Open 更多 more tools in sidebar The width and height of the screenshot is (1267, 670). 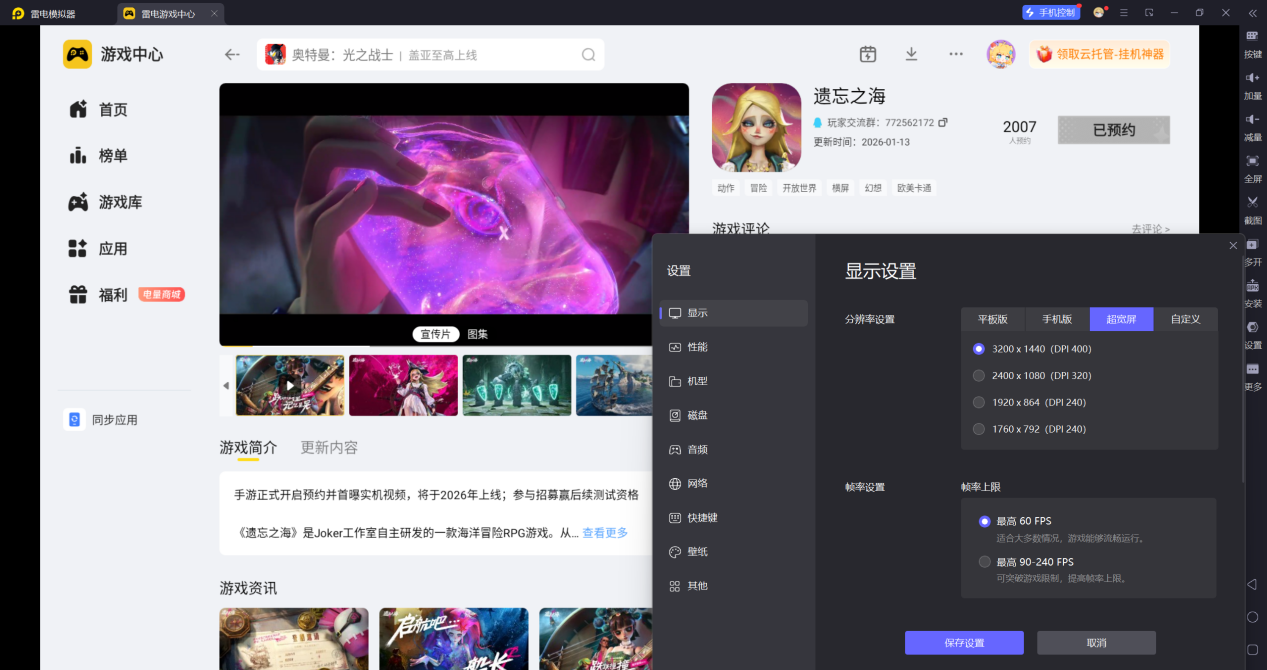[1252, 377]
